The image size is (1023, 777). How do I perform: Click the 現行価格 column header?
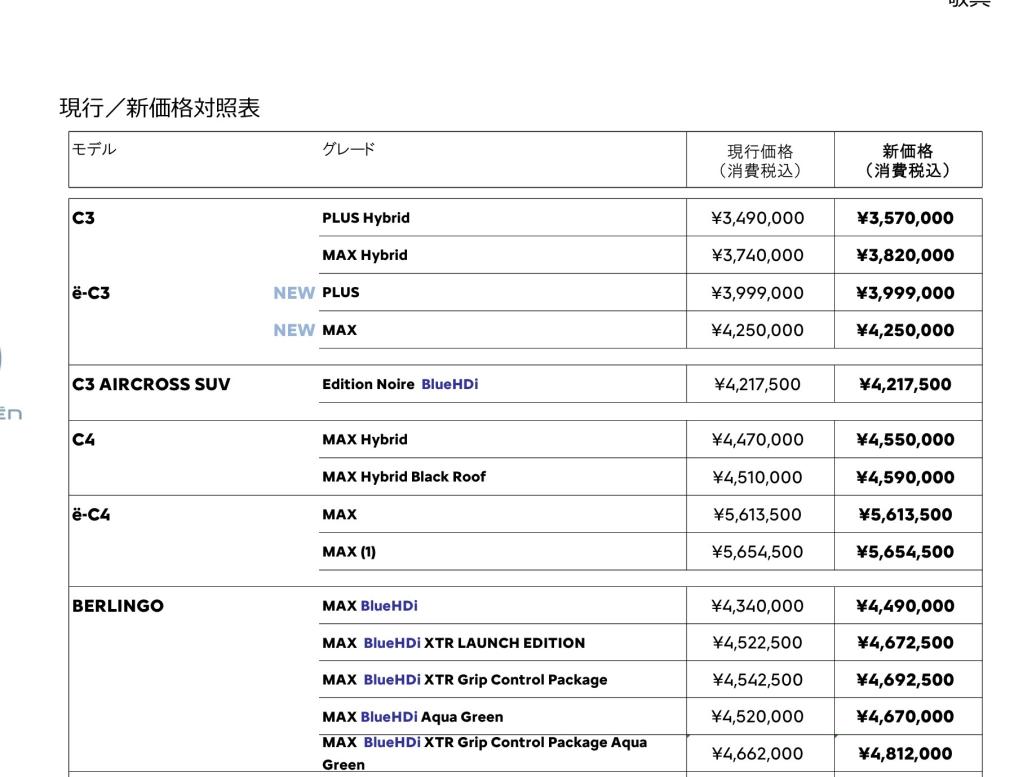click(760, 161)
